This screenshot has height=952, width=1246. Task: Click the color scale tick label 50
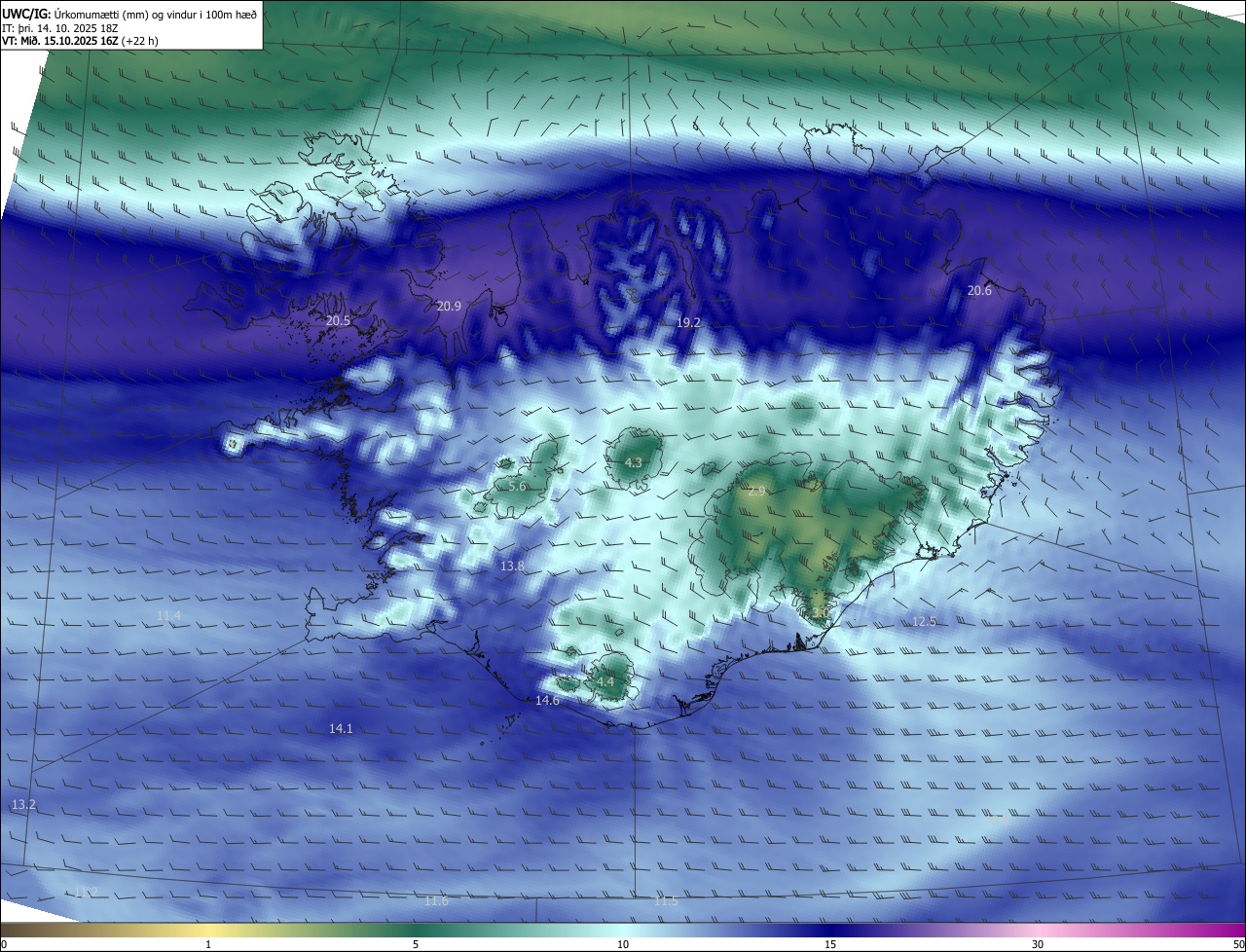tap(1238, 944)
